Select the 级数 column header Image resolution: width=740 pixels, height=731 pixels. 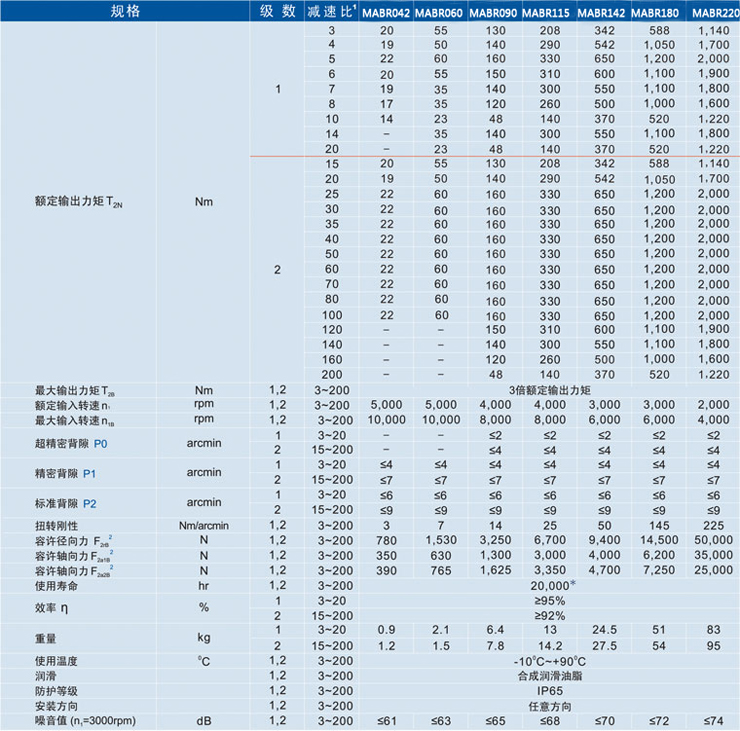coord(277,11)
